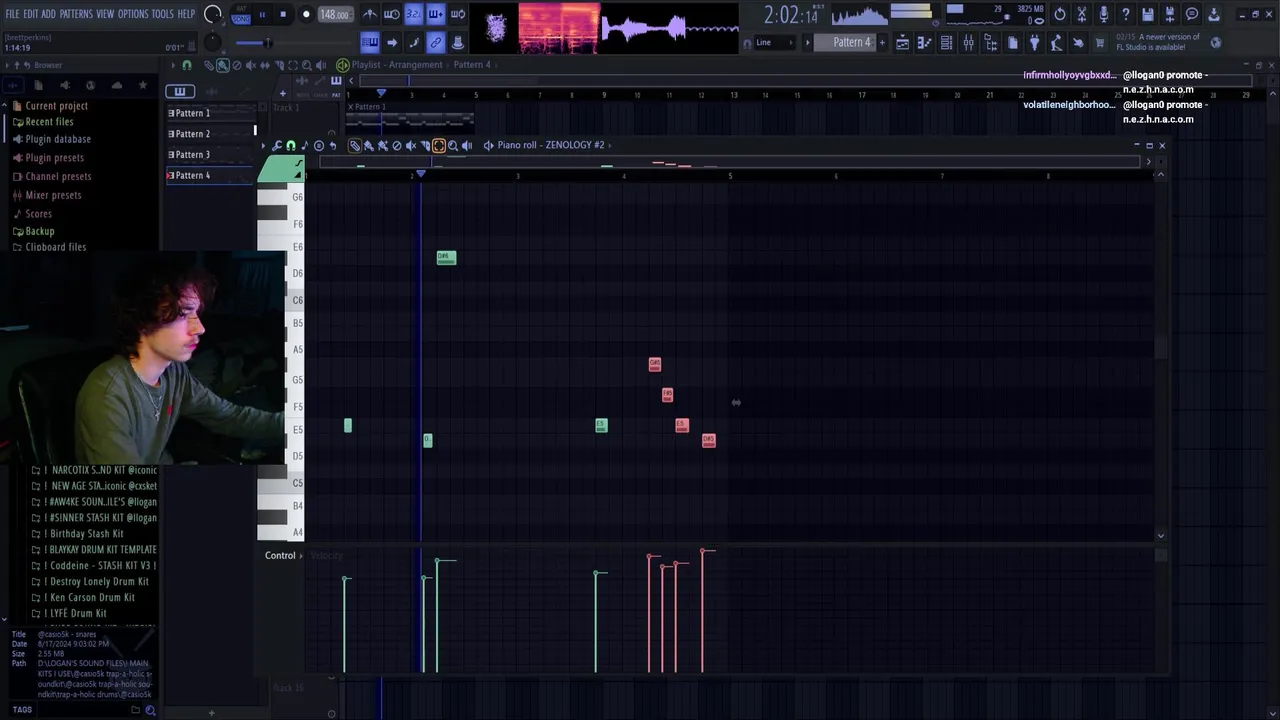Image resolution: width=1280 pixels, height=720 pixels.
Task: Open the Browser view icon in toolbar
Action: (990, 42)
